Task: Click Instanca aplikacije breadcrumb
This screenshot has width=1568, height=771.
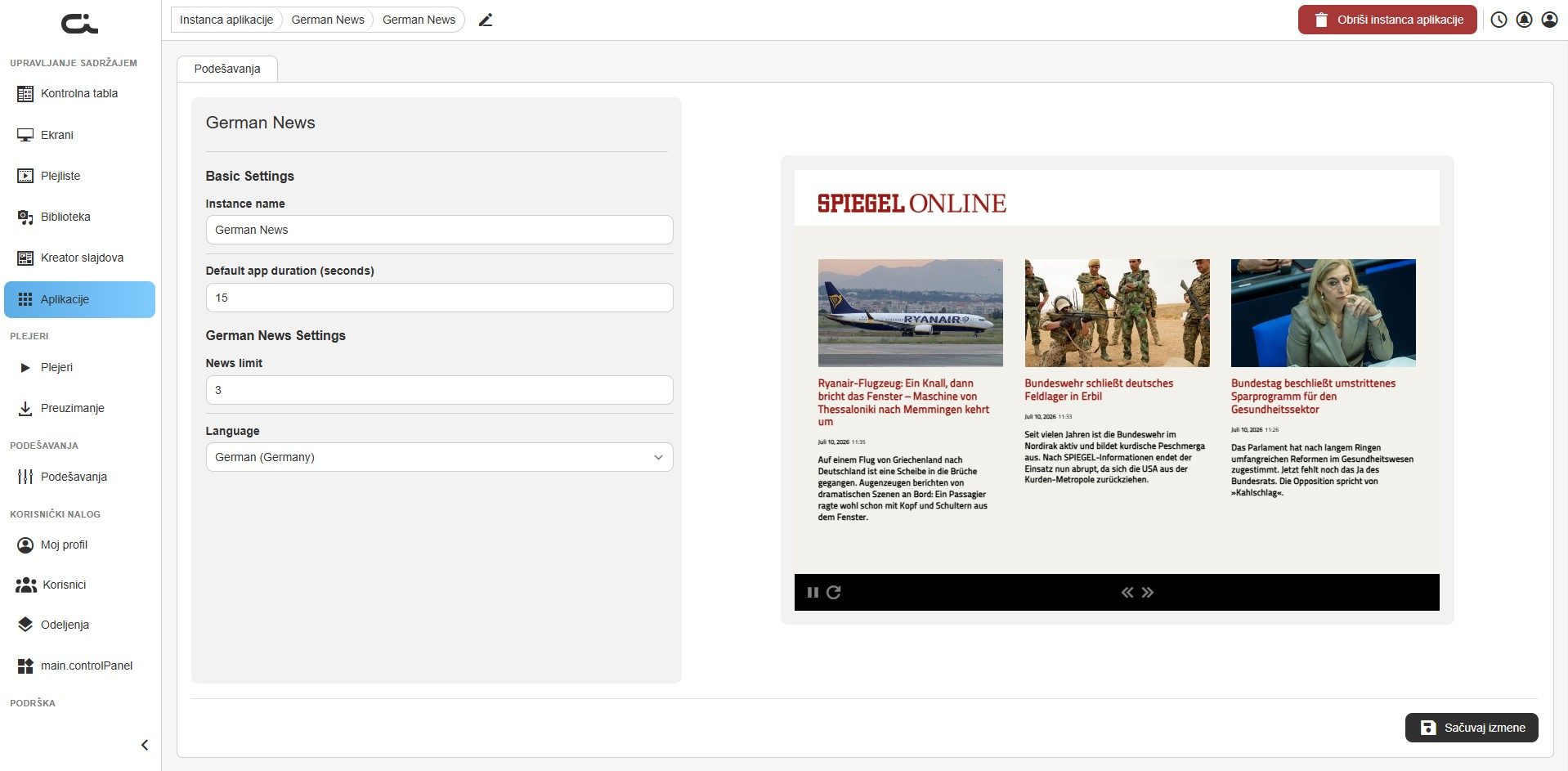Action: click(x=226, y=20)
